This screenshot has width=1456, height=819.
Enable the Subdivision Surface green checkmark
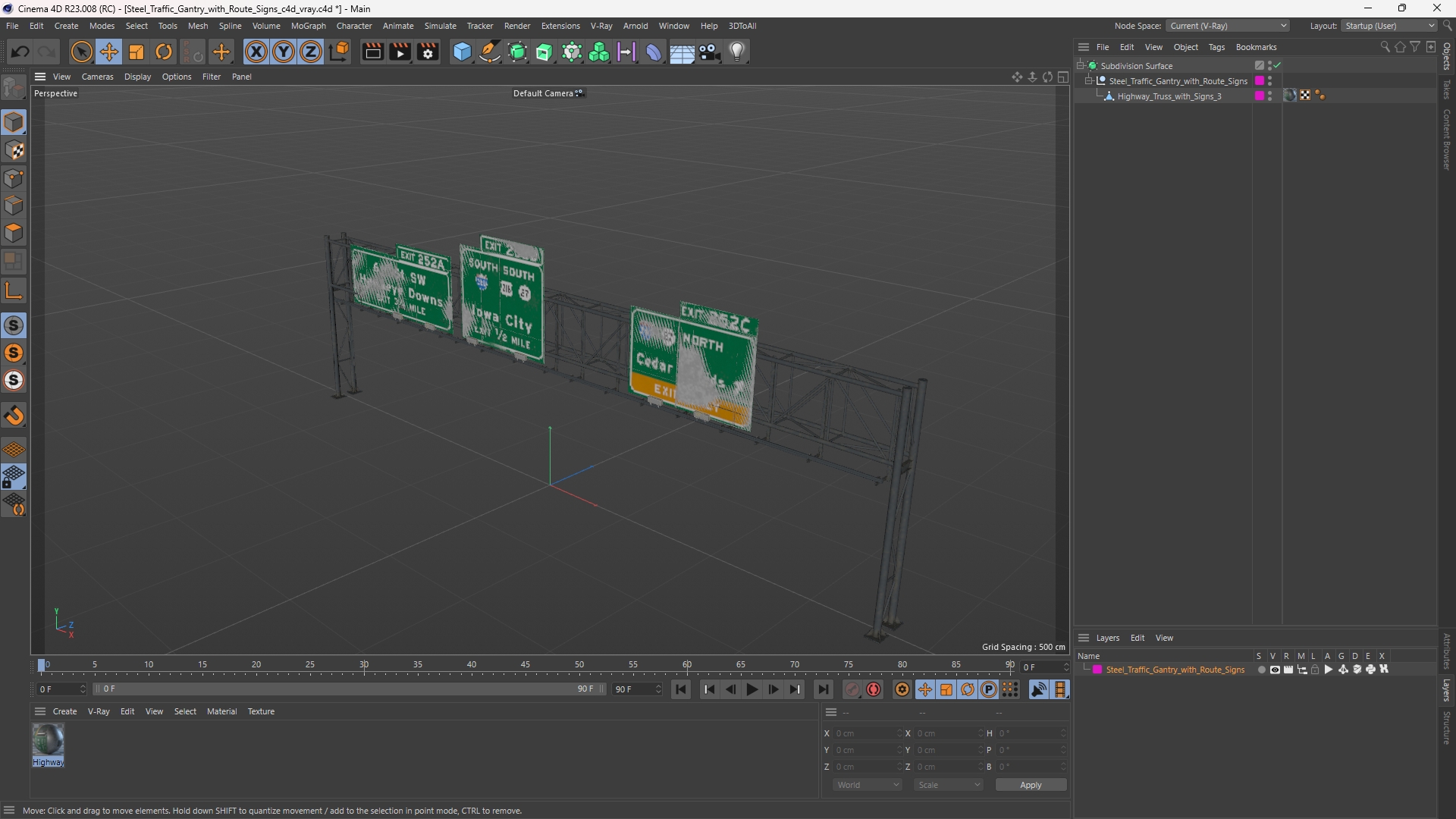(x=1278, y=66)
